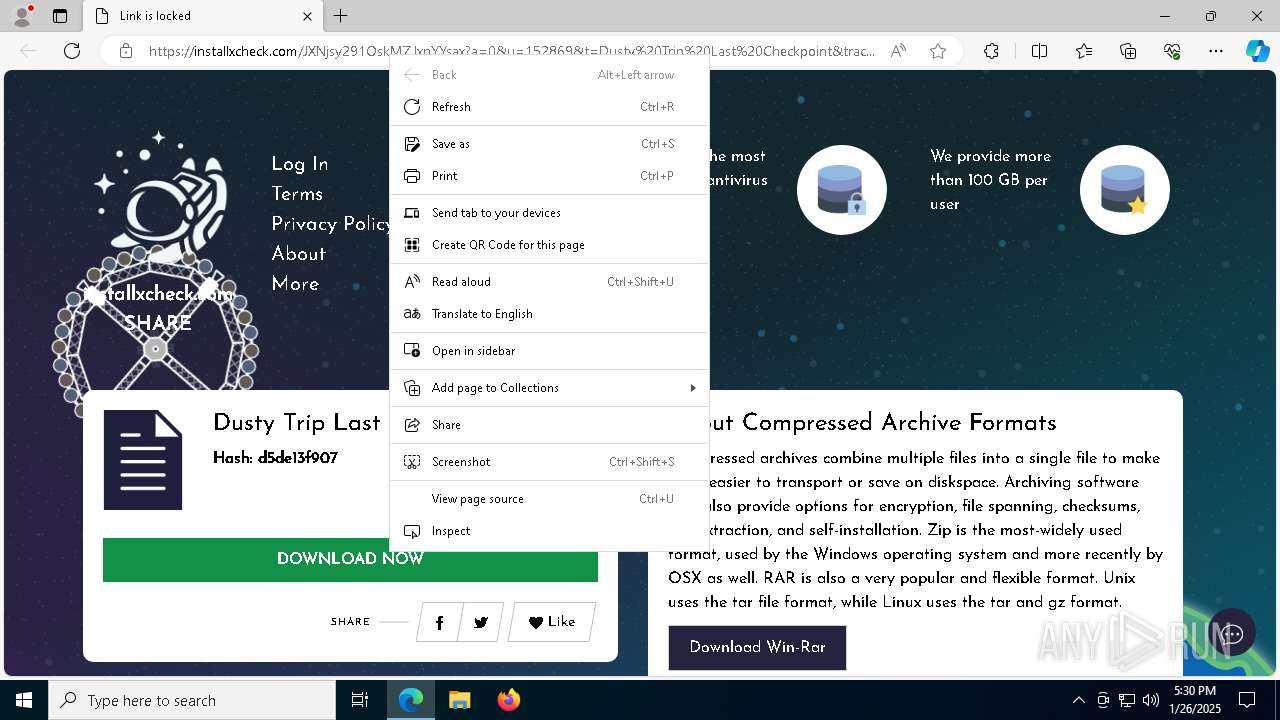
Task: Click the Hash: d5de13f907 text
Action: (x=275, y=458)
